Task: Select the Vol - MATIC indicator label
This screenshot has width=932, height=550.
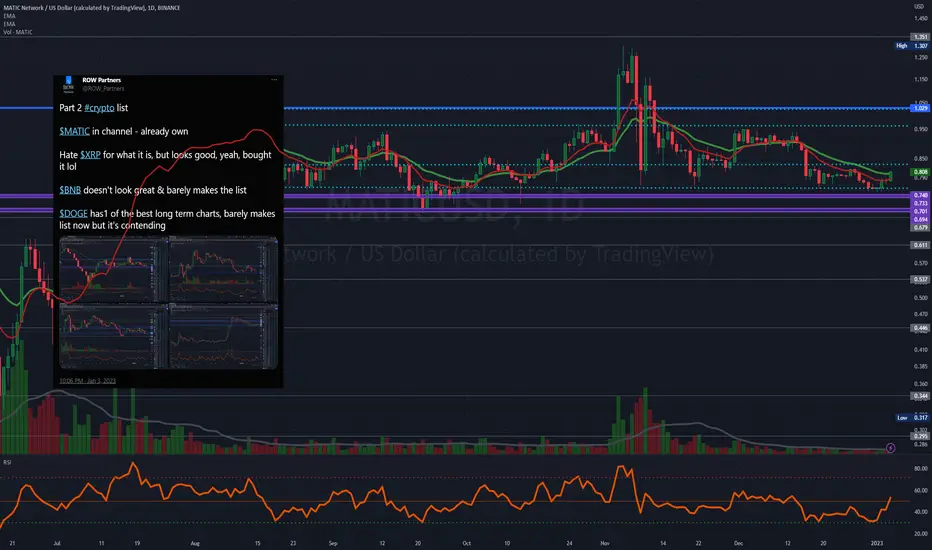Action: tap(18, 32)
